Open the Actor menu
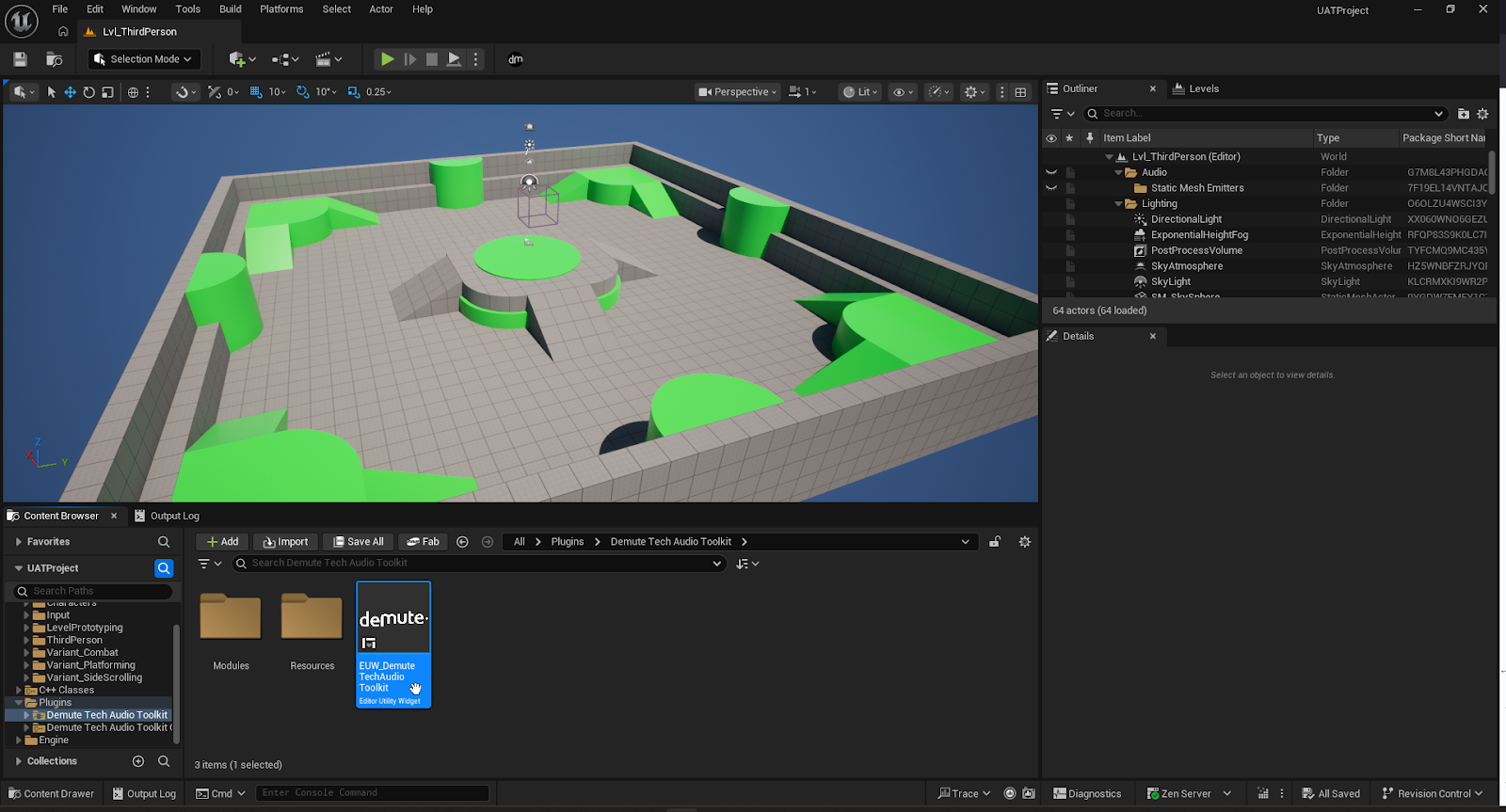 (x=381, y=9)
